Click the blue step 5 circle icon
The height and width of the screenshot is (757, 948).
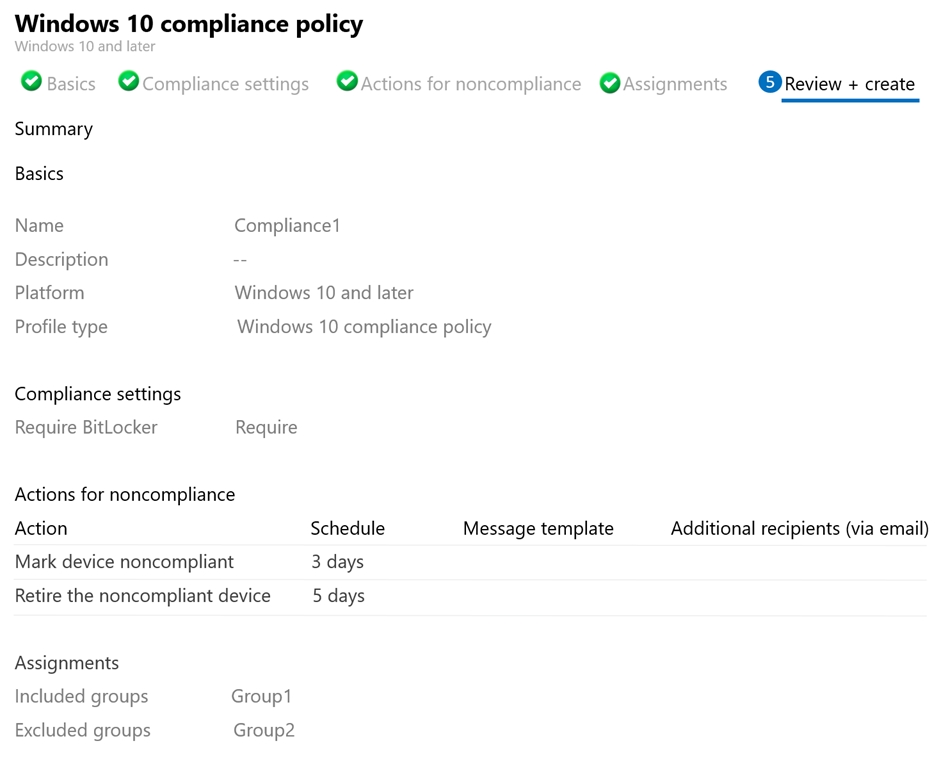point(770,82)
